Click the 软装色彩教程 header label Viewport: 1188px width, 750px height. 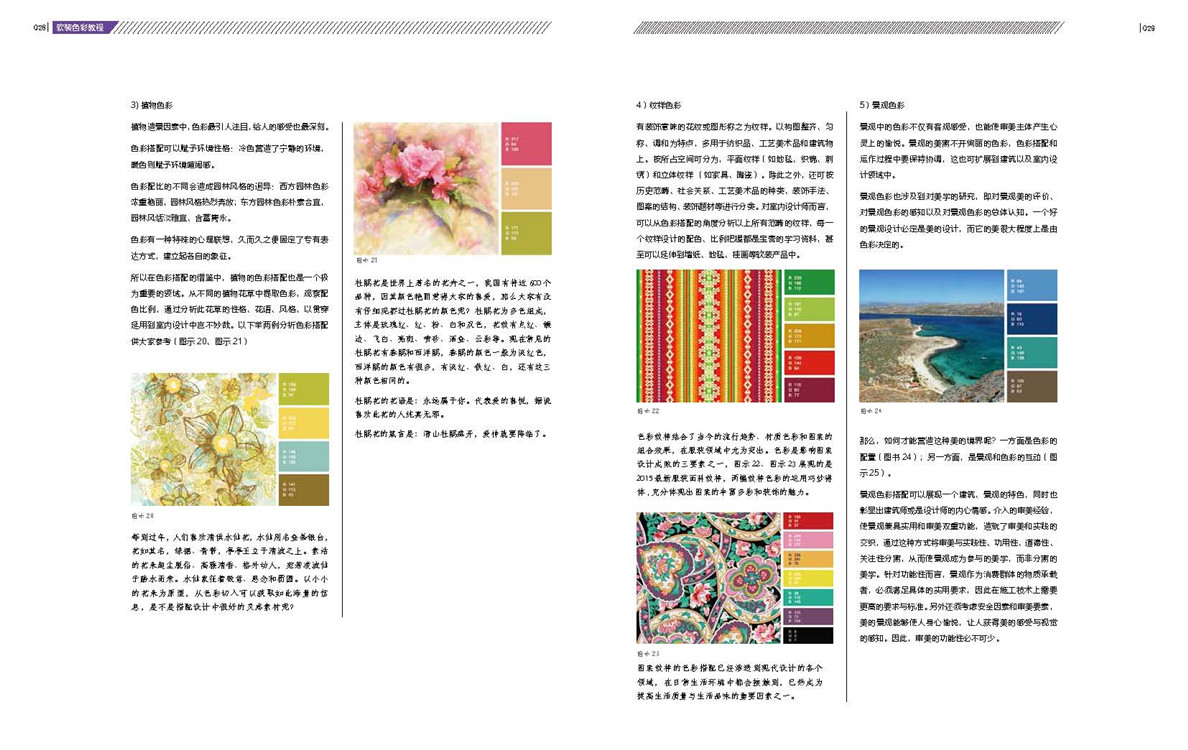tap(82, 28)
